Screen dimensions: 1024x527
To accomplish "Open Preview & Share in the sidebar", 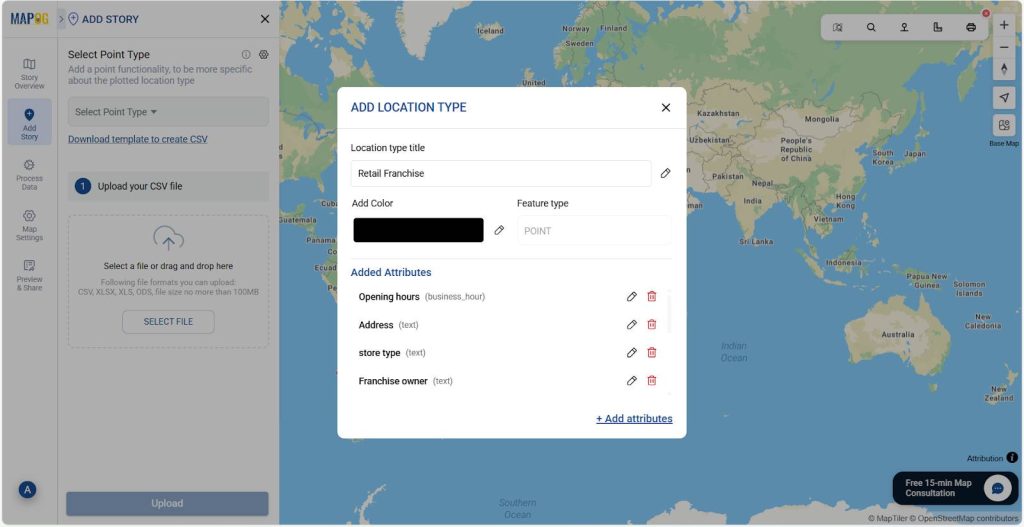I will click(x=29, y=275).
